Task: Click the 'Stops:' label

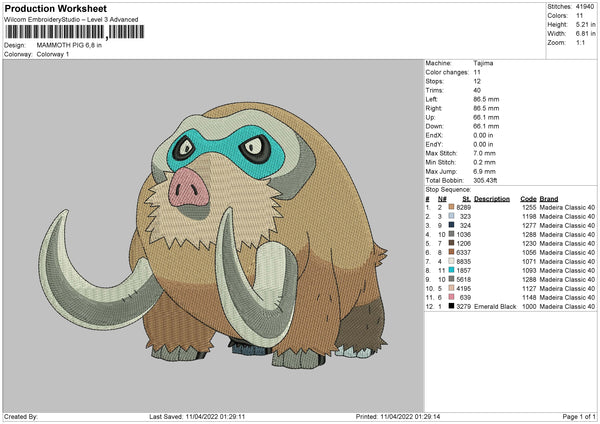Action: point(434,81)
